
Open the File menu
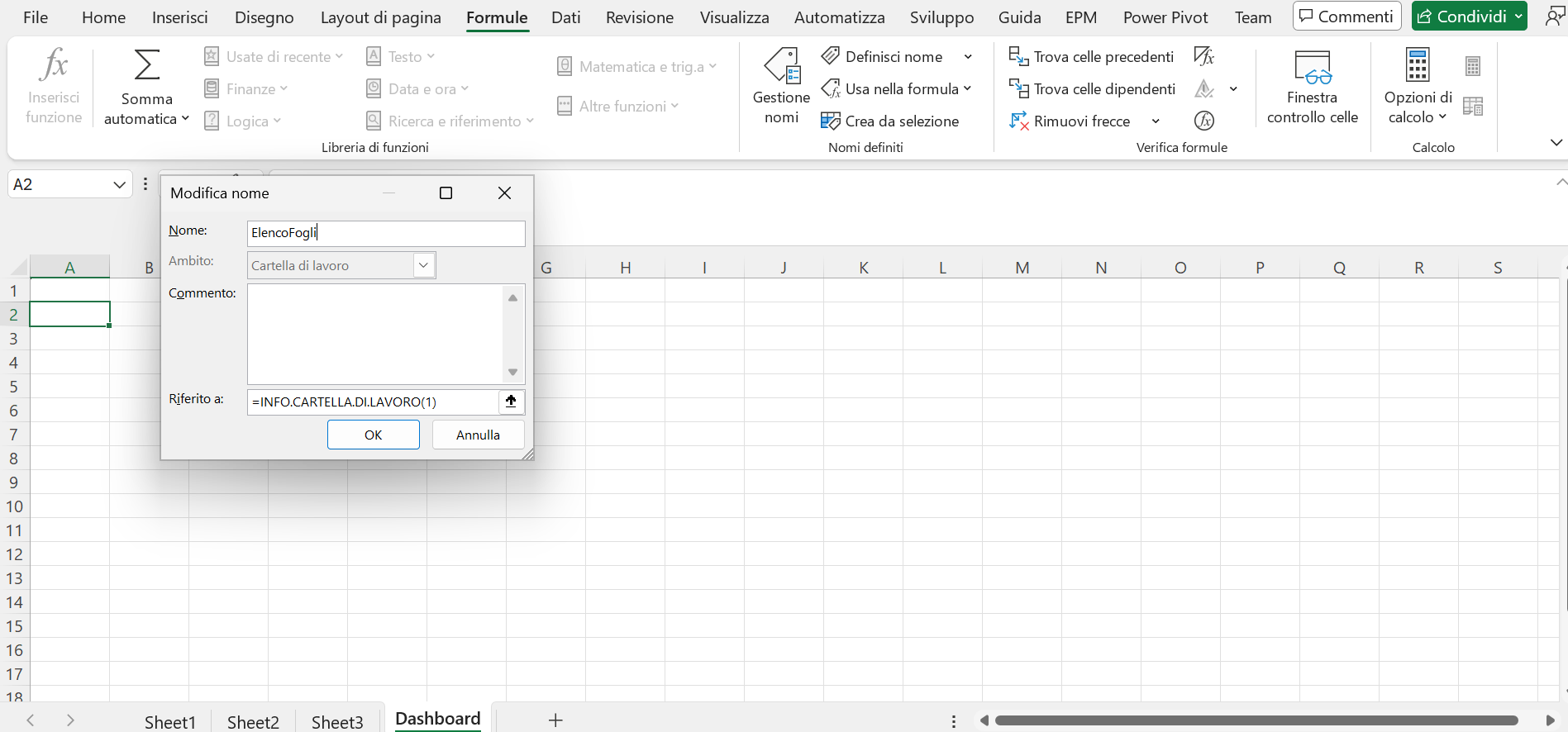(x=36, y=17)
